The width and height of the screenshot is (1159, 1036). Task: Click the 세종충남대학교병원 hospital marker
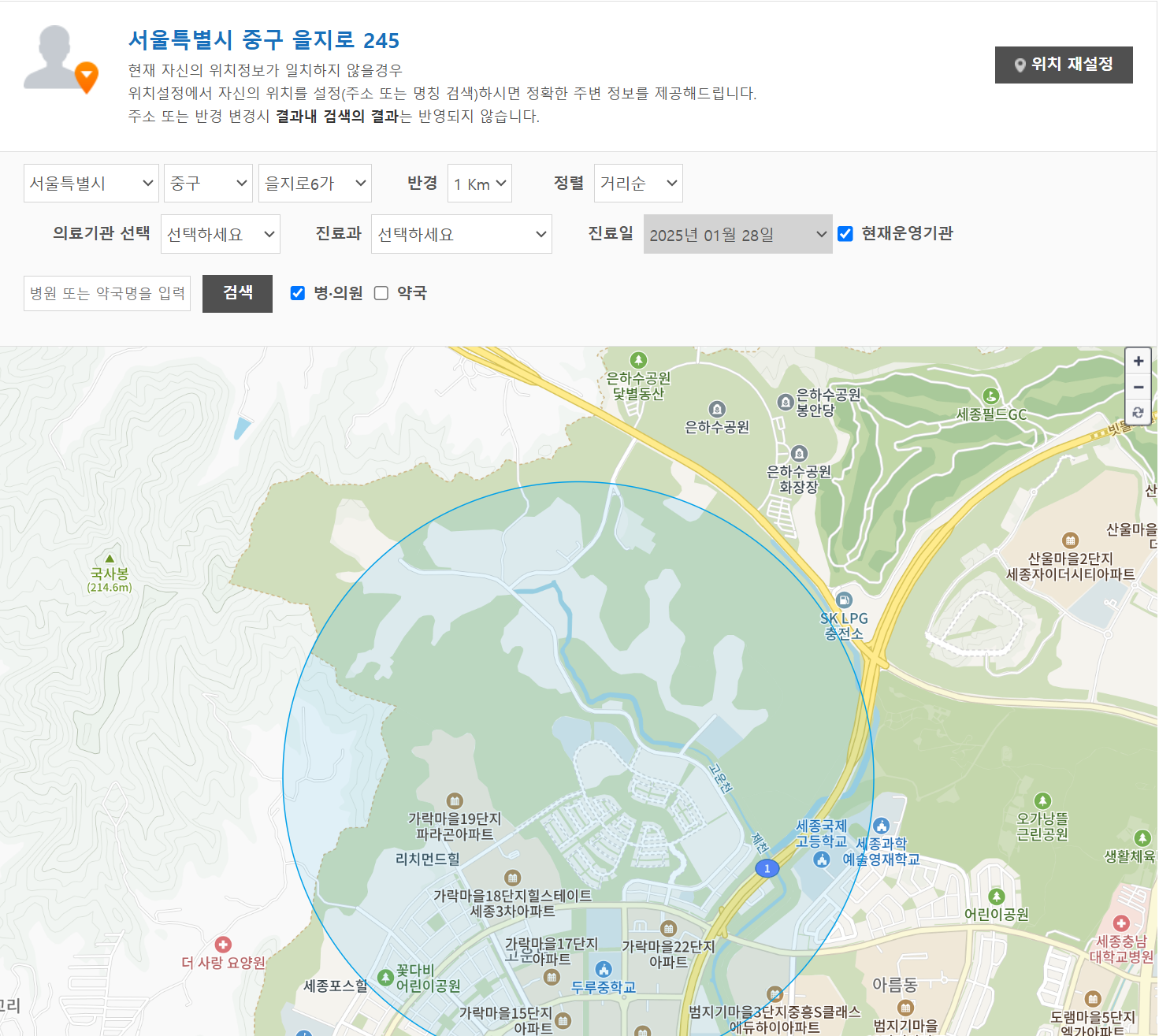click(x=1120, y=925)
